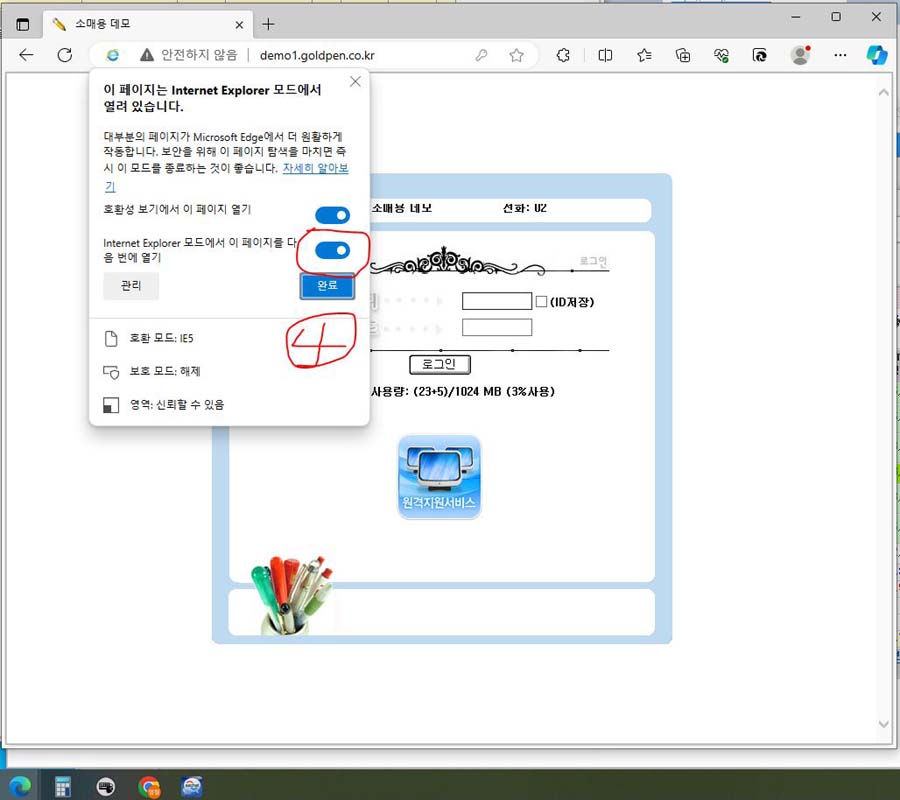Click the not-secure warning triangle icon
Viewport: 900px width, 800px height.
click(147, 55)
